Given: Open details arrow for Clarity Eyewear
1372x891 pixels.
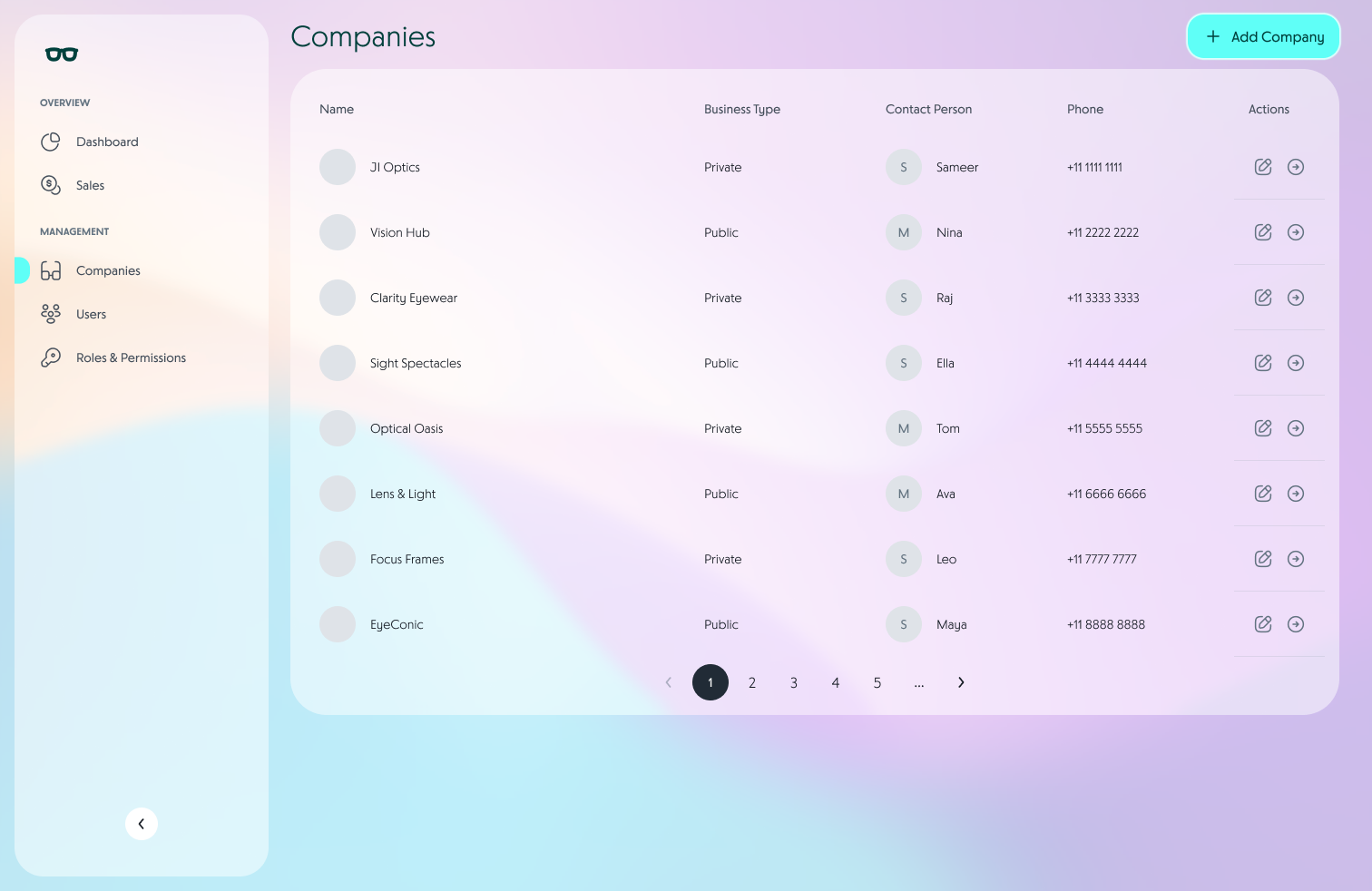Looking at the screenshot, I should pos(1296,298).
